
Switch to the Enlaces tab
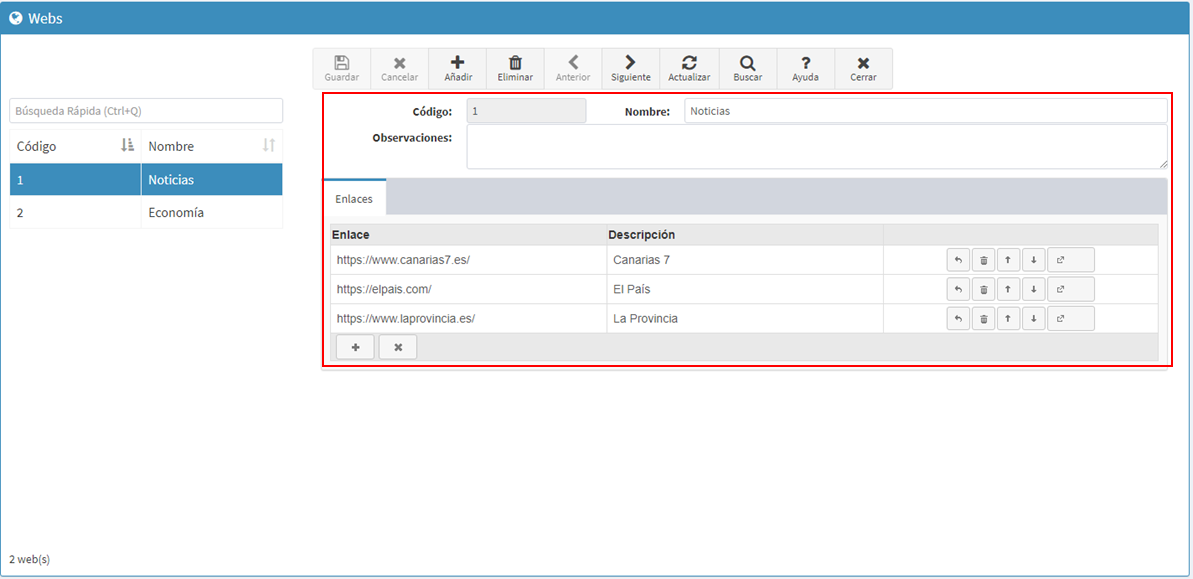pyautogui.click(x=355, y=198)
